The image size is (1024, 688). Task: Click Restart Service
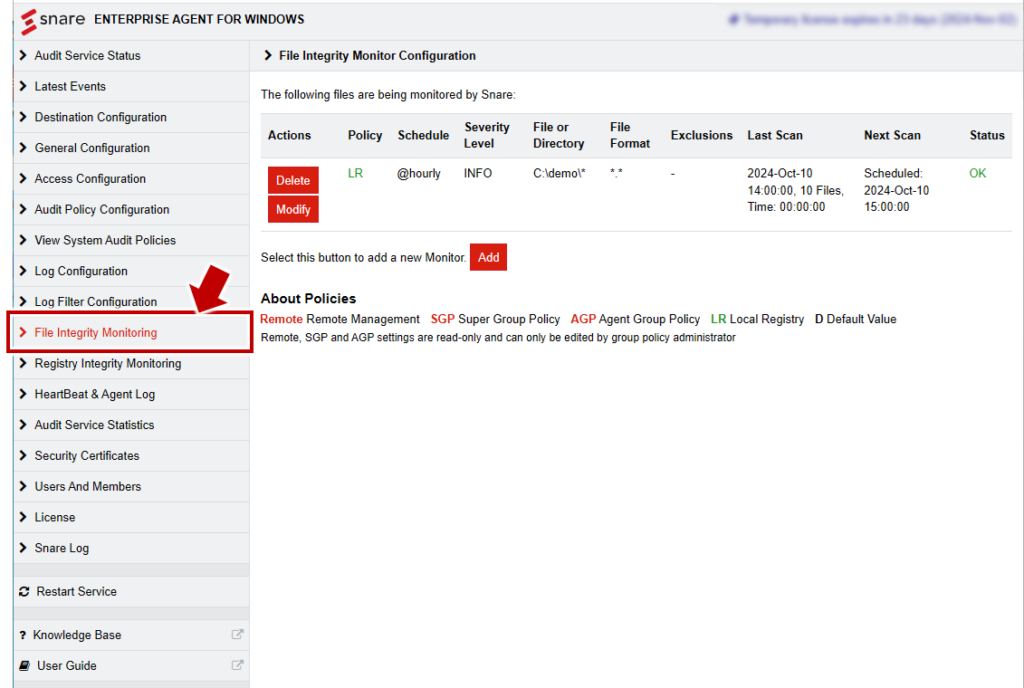click(x=131, y=591)
